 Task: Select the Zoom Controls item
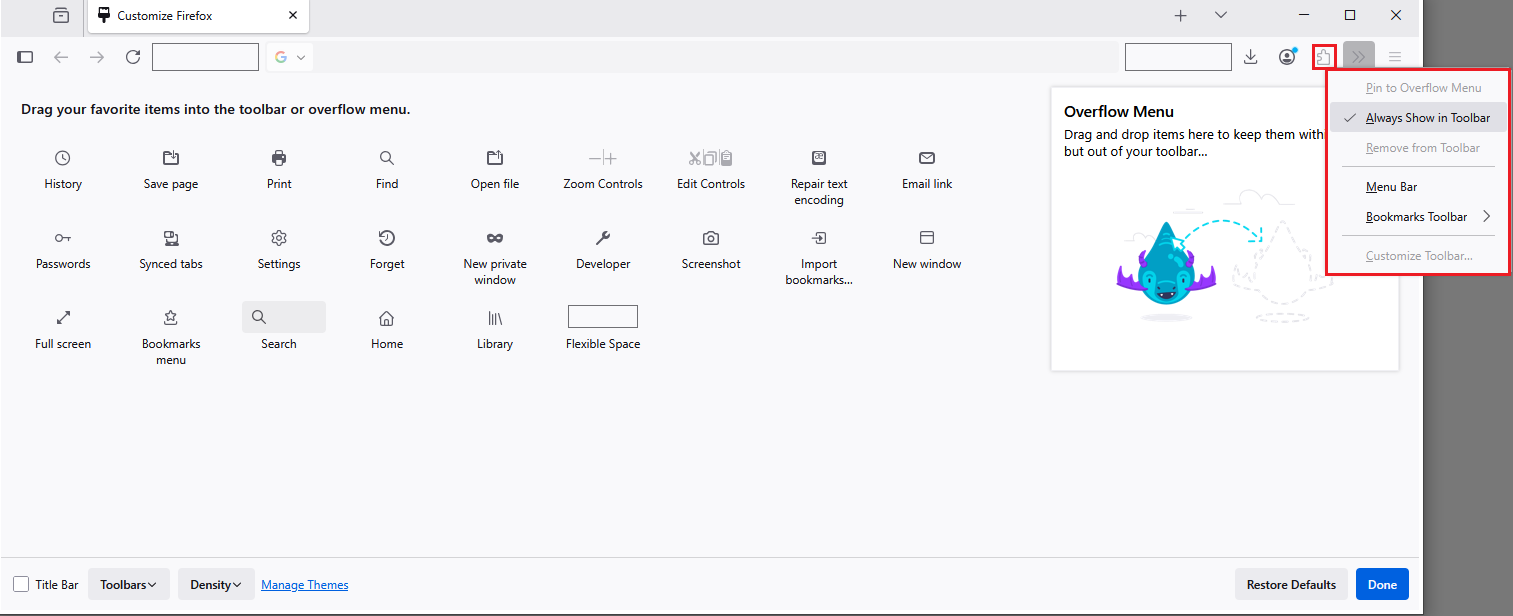coord(603,170)
